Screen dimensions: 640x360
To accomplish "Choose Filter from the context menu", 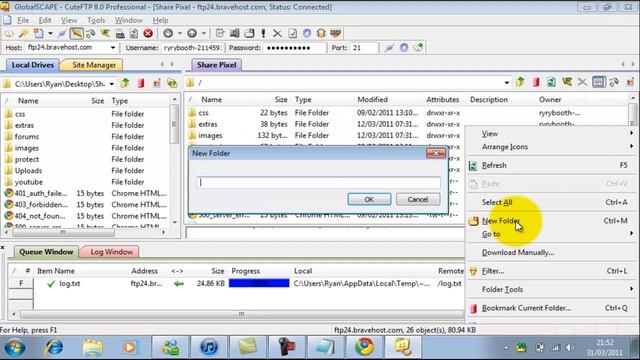I will 551,271.
